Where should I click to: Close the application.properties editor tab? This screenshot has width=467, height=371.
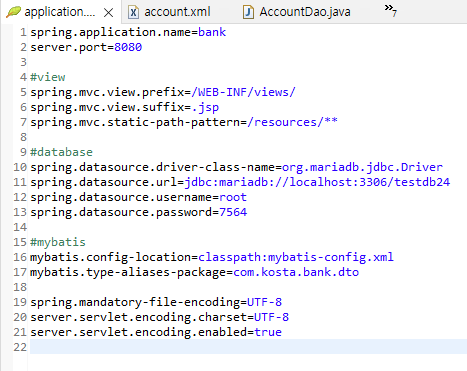click(108, 13)
